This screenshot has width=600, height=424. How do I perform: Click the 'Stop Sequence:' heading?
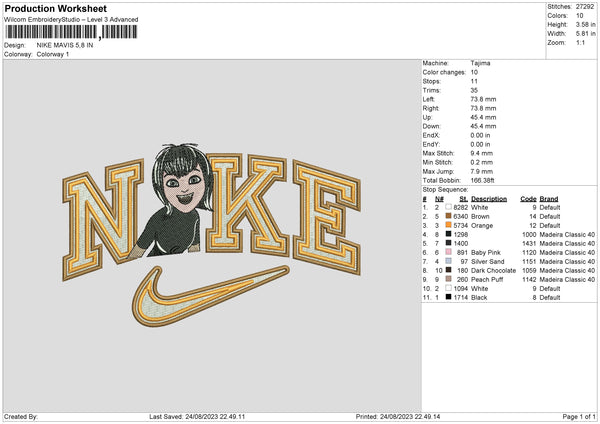[445, 190]
